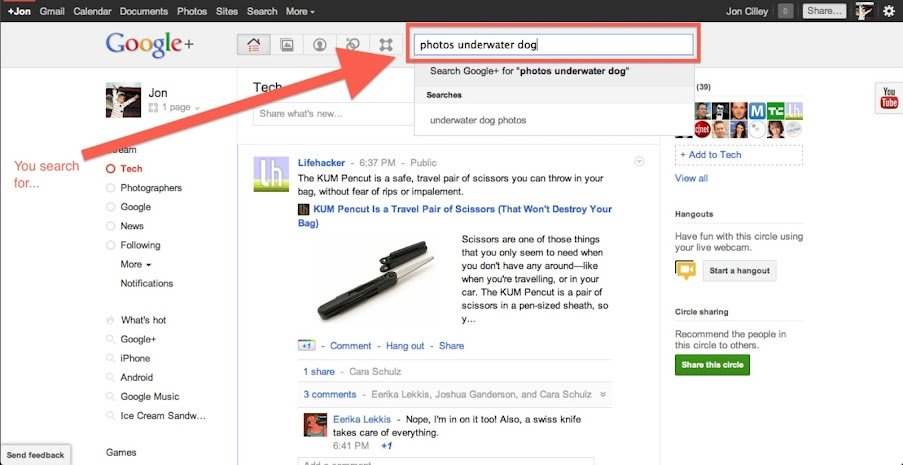Image resolution: width=903 pixels, height=465 pixels.
Task: Click the +1 button under Lifehacker post
Action: coord(306,346)
